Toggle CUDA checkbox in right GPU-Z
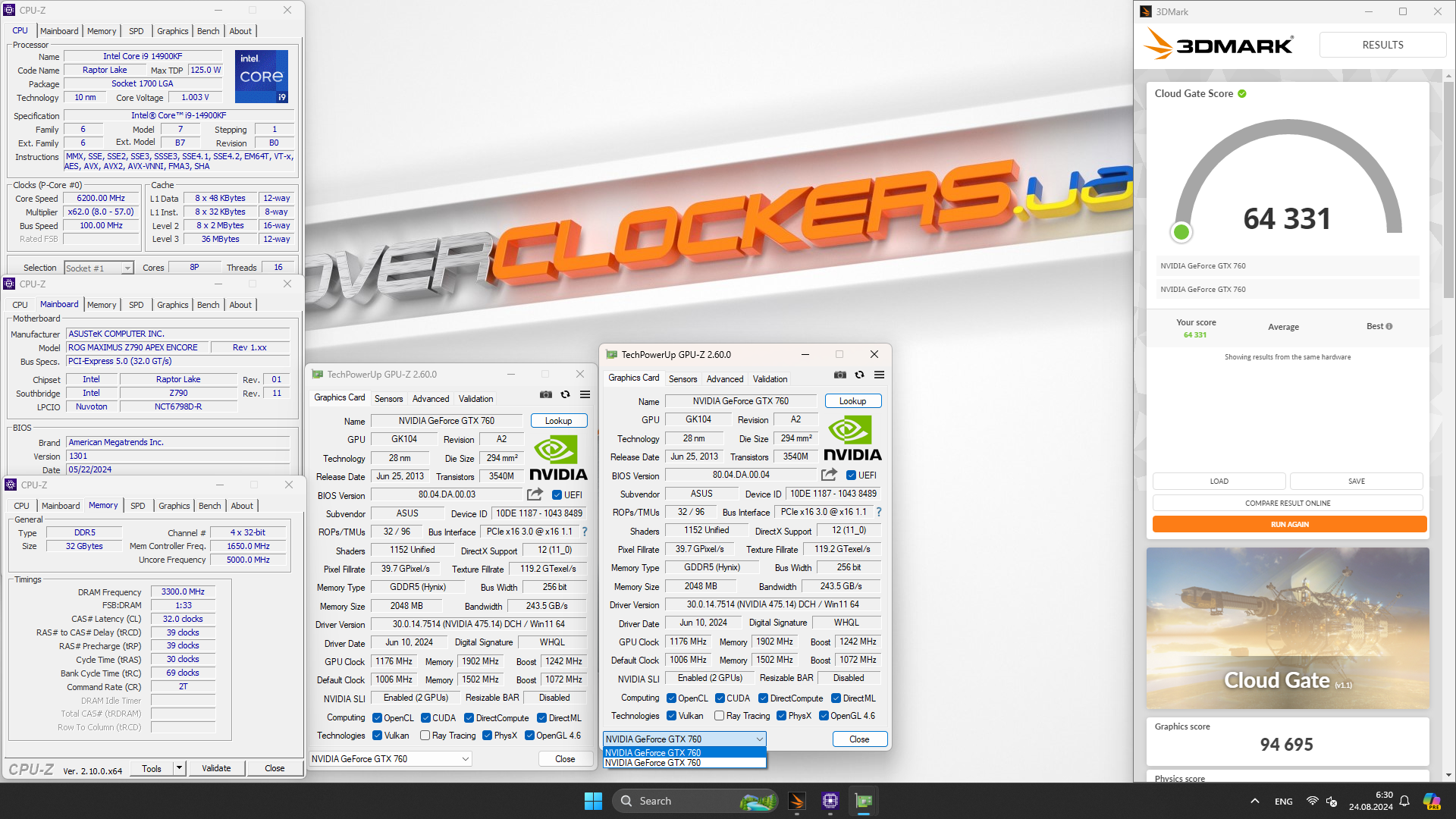1456x819 pixels. (x=720, y=698)
